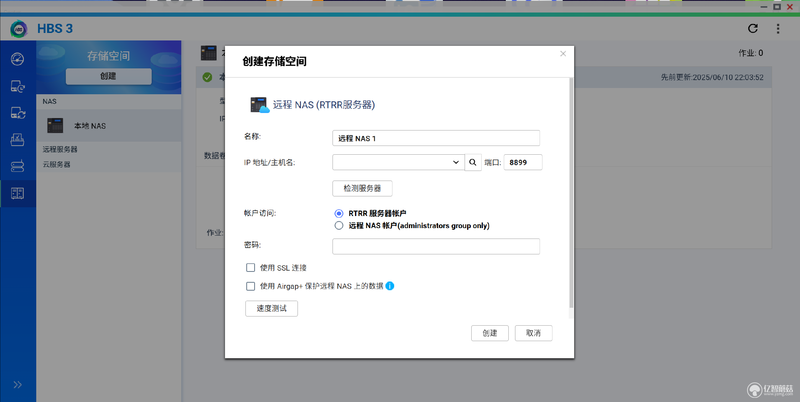This screenshot has width=800, height=402.
Task: Click the 作业: 0 text
Action: click(x=751, y=53)
